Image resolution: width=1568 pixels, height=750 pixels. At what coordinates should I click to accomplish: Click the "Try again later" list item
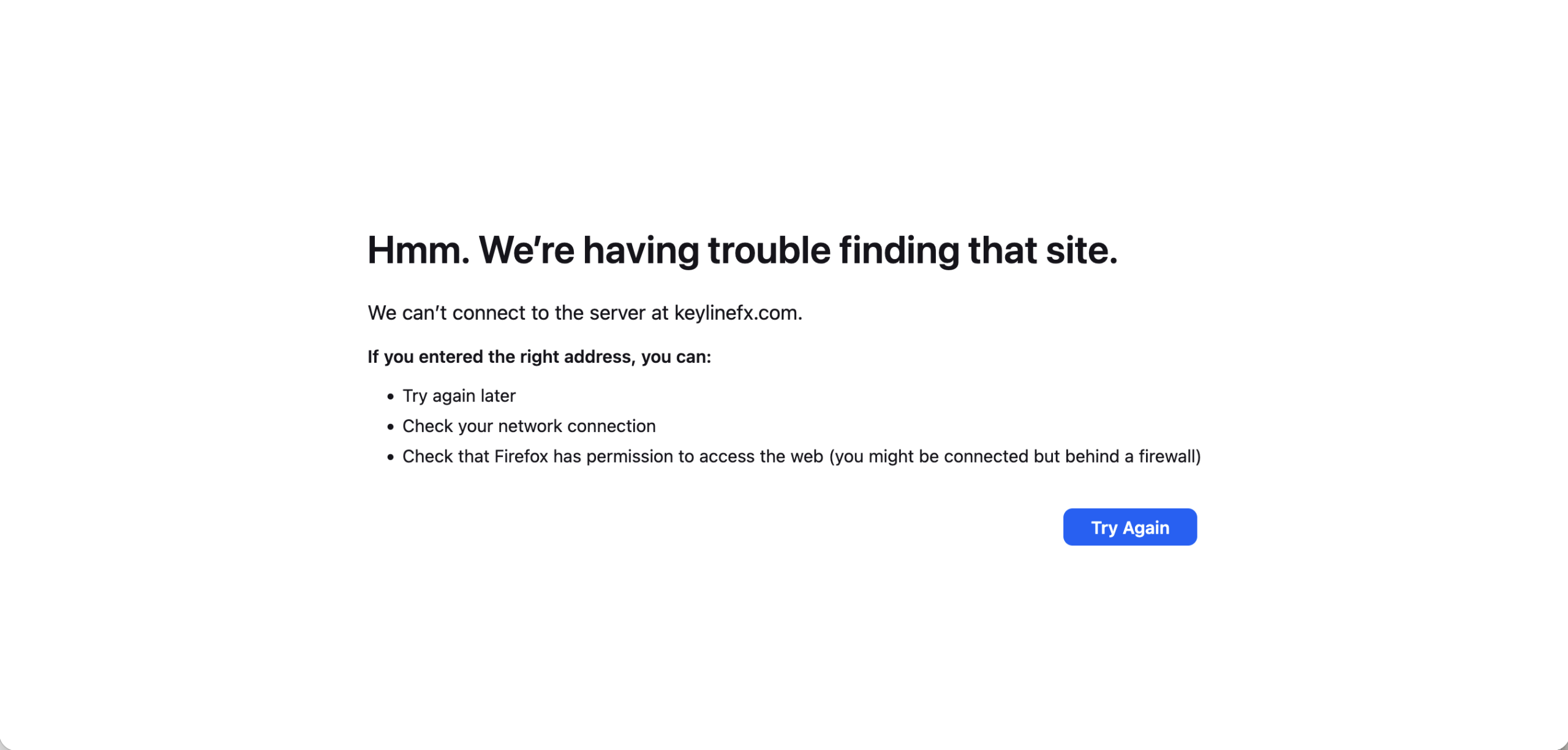459,396
